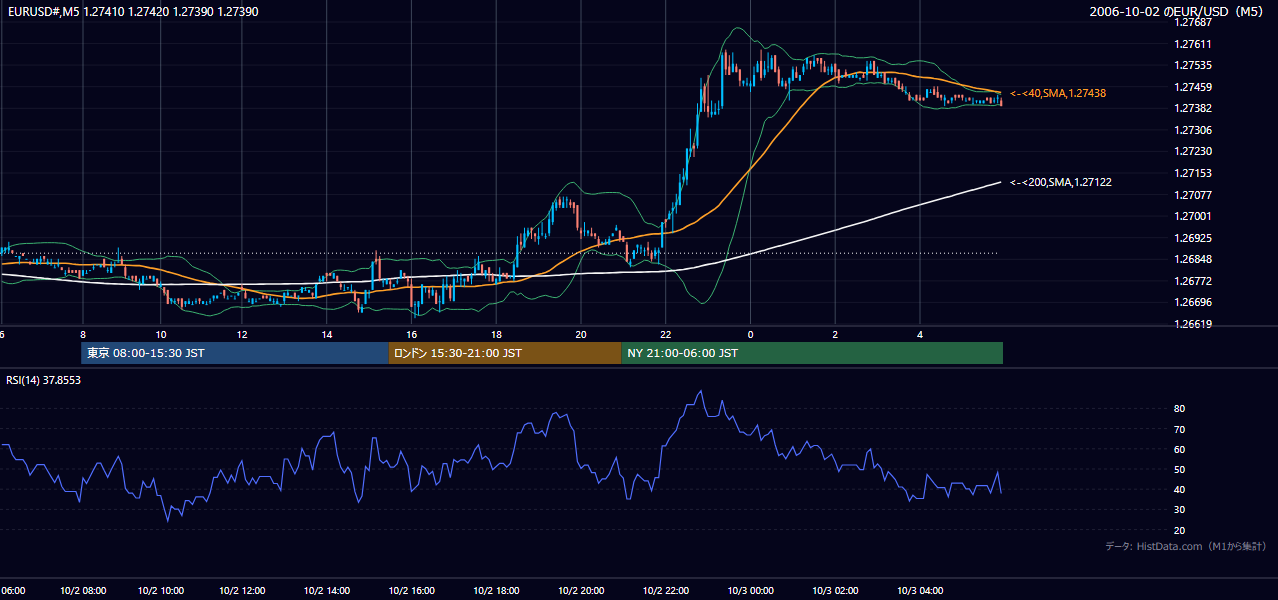This screenshot has width=1278, height=600.
Task: Click the HistData.com data source credit
Action: point(1185,546)
